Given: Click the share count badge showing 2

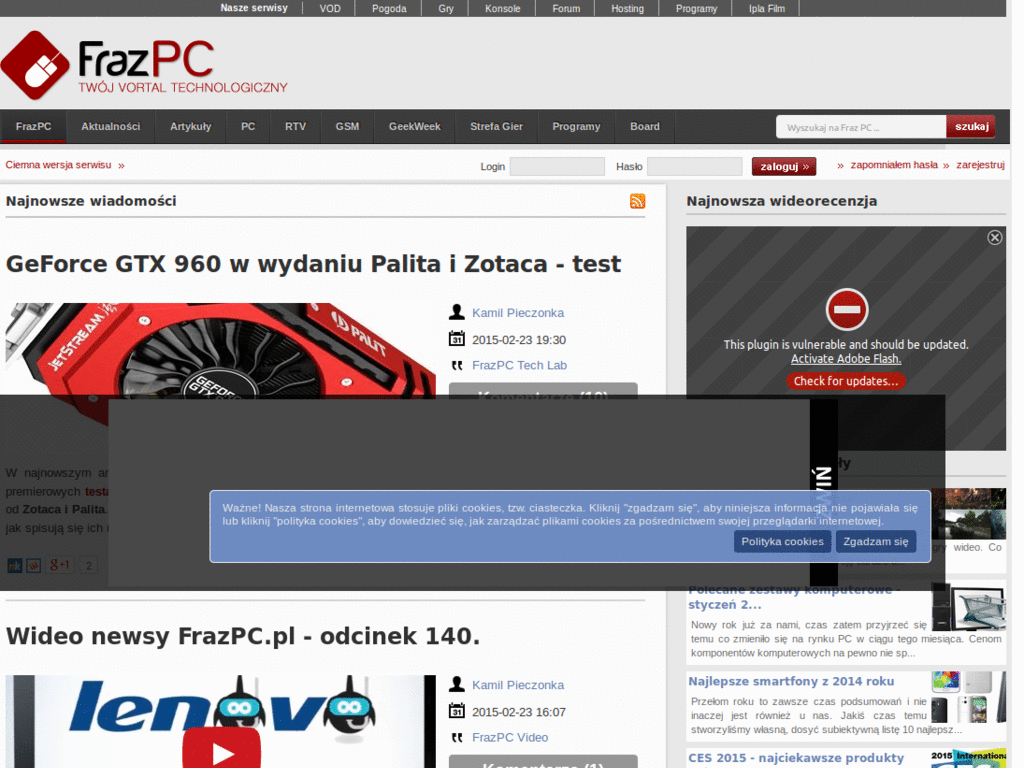Looking at the screenshot, I should [x=88, y=565].
